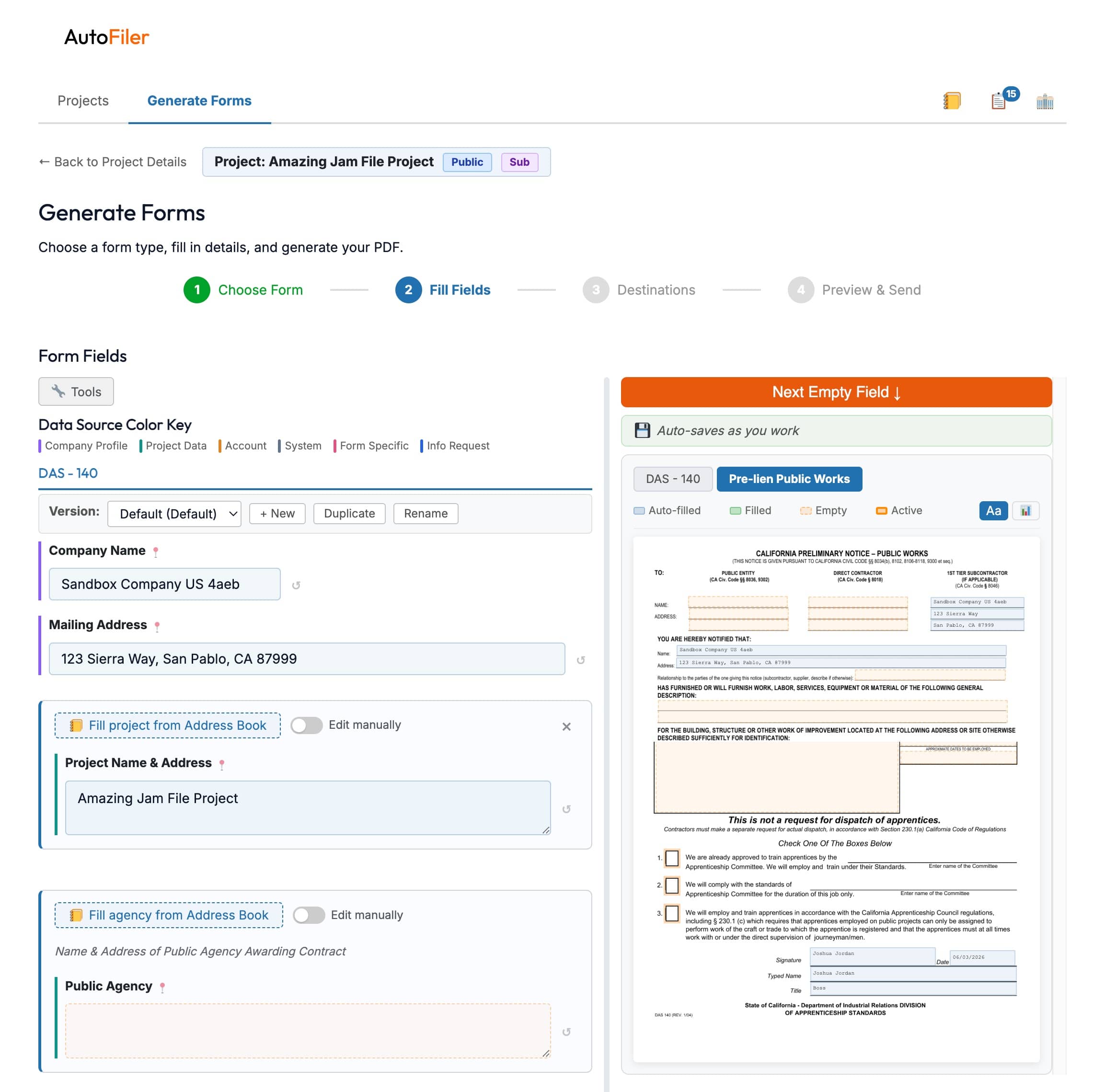
Task: Click Back to Project Details link
Action: 113,162
